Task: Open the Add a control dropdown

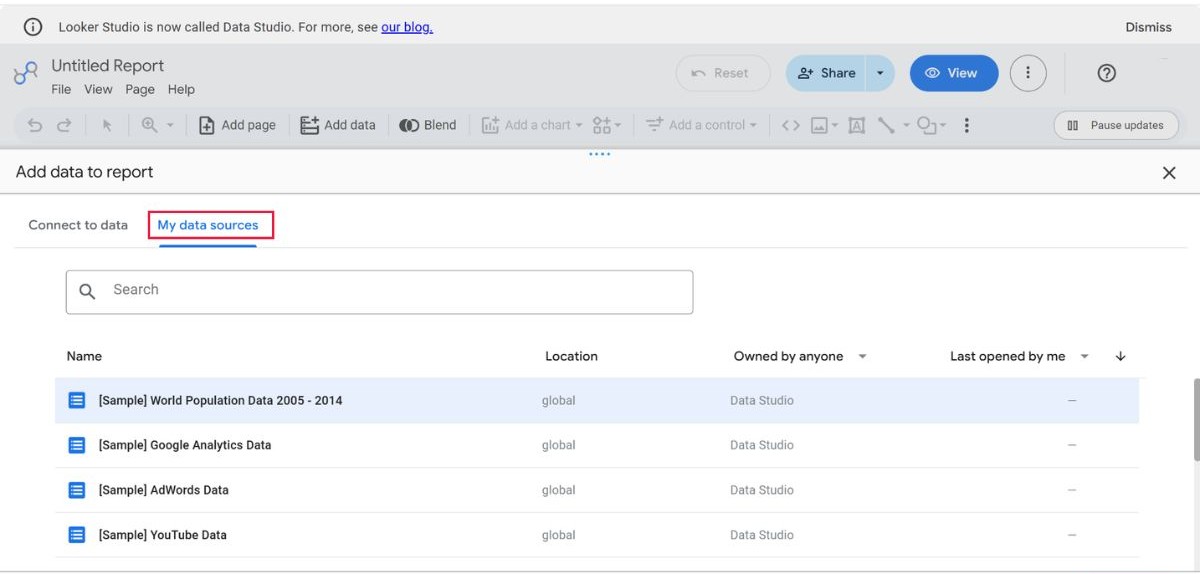Action: [700, 125]
